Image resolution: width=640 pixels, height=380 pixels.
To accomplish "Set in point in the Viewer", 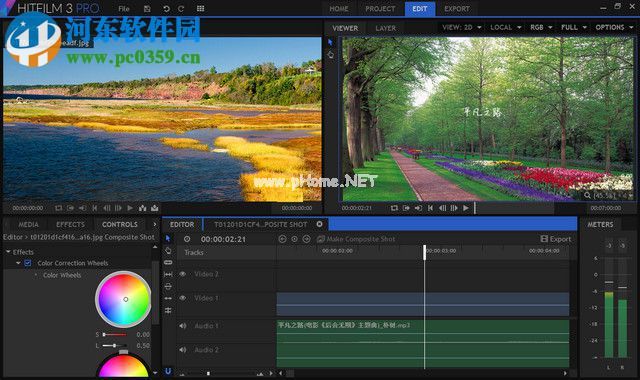I will [406, 208].
